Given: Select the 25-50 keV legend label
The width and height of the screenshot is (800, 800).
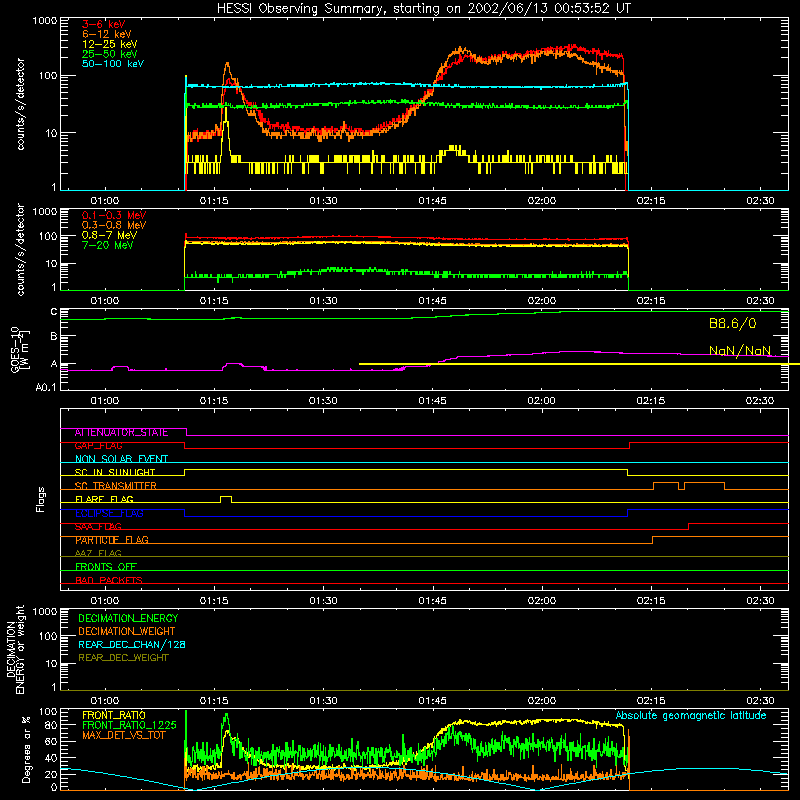Looking at the screenshot, I should click(110, 54).
